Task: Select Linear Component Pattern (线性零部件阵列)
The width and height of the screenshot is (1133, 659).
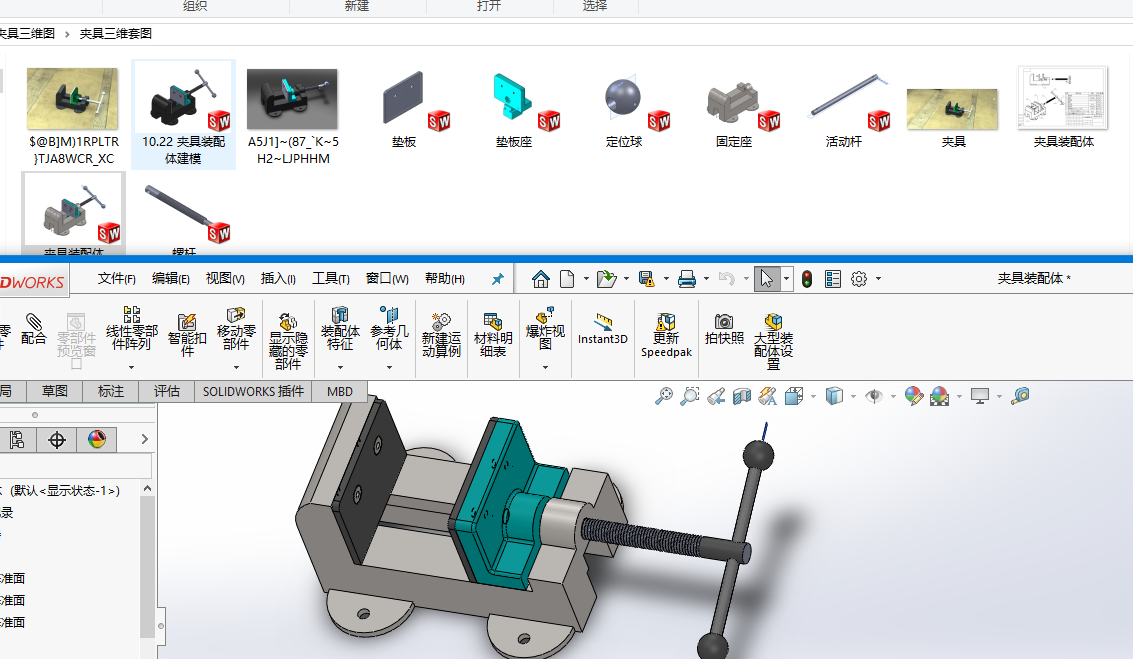Action: [x=132, y=330]
